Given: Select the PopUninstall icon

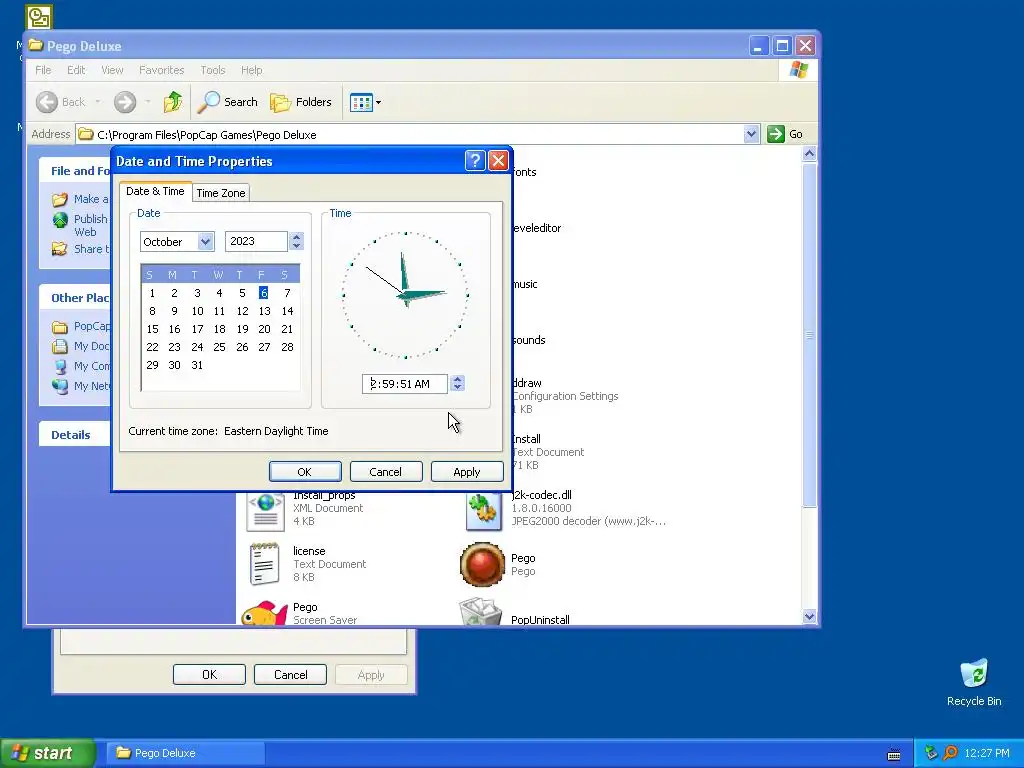Looking at the screenshot, I should (481, 613).
